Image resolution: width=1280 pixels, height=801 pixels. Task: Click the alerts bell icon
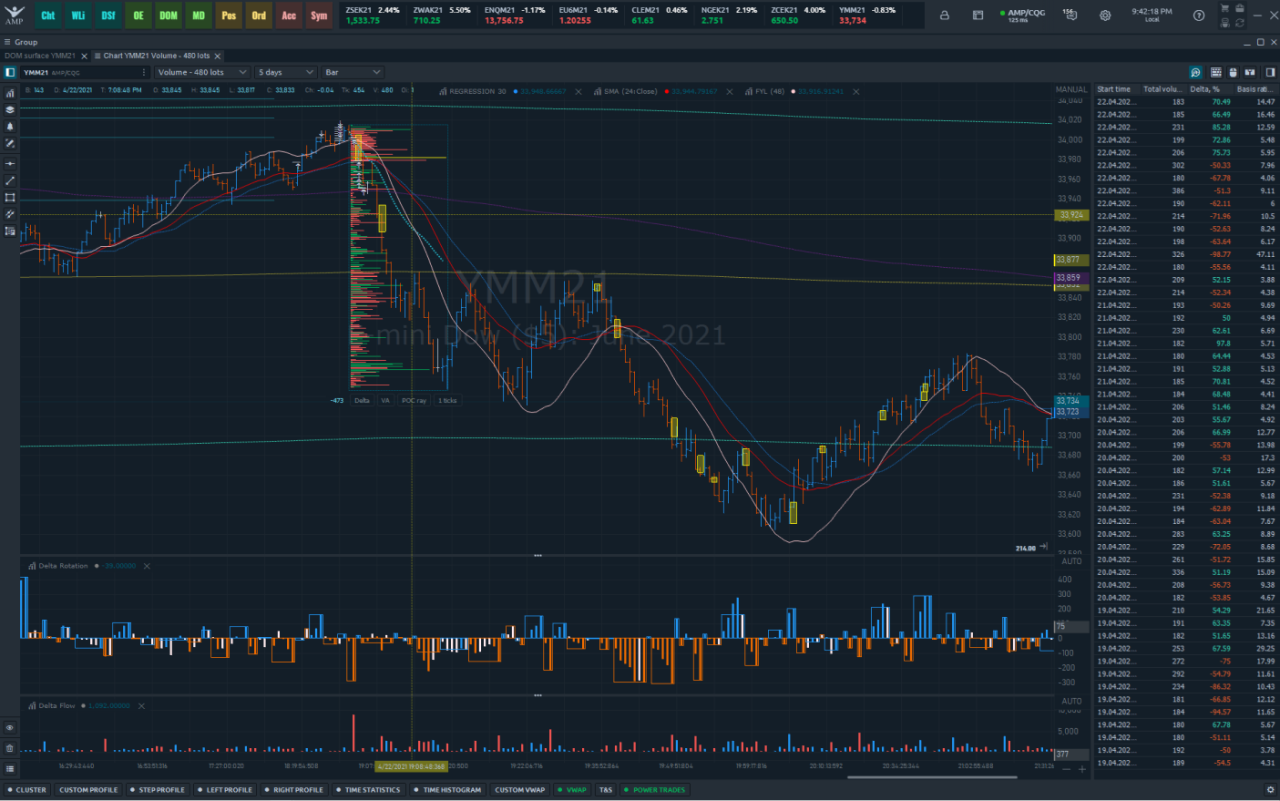tap(10, 127)
